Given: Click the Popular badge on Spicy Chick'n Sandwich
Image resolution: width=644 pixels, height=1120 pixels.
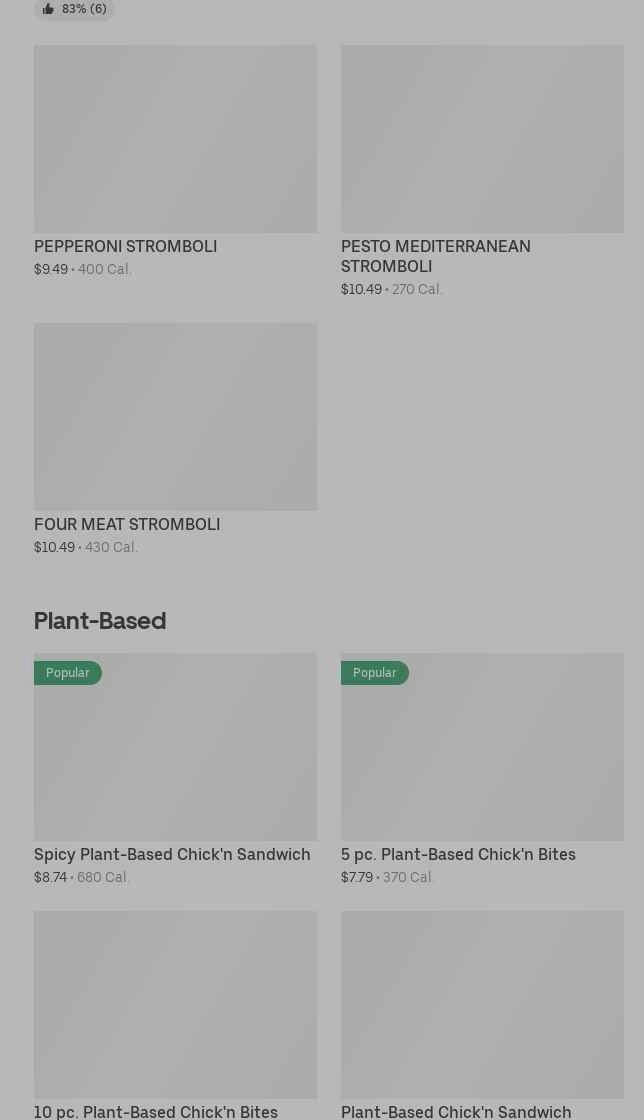Looking at the screenshot, I should (68, 673).
